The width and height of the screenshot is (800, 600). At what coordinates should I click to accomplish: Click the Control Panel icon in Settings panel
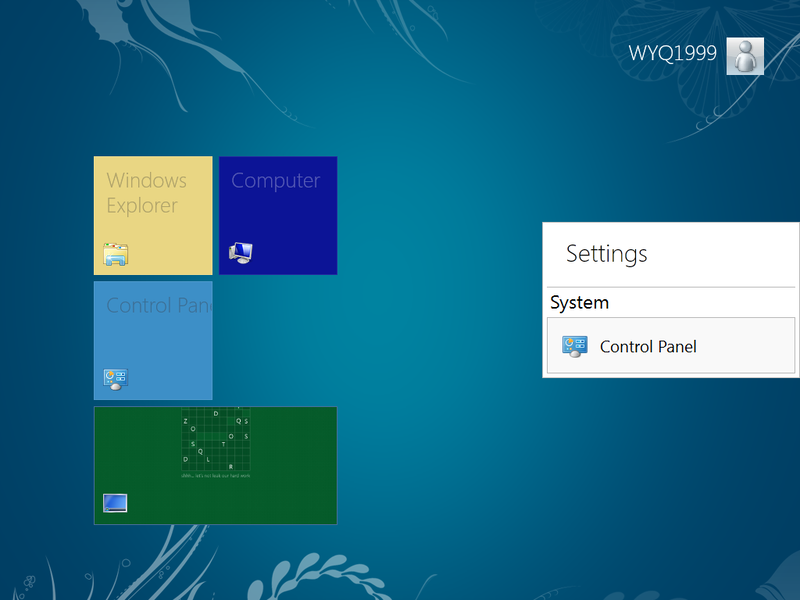574,346
